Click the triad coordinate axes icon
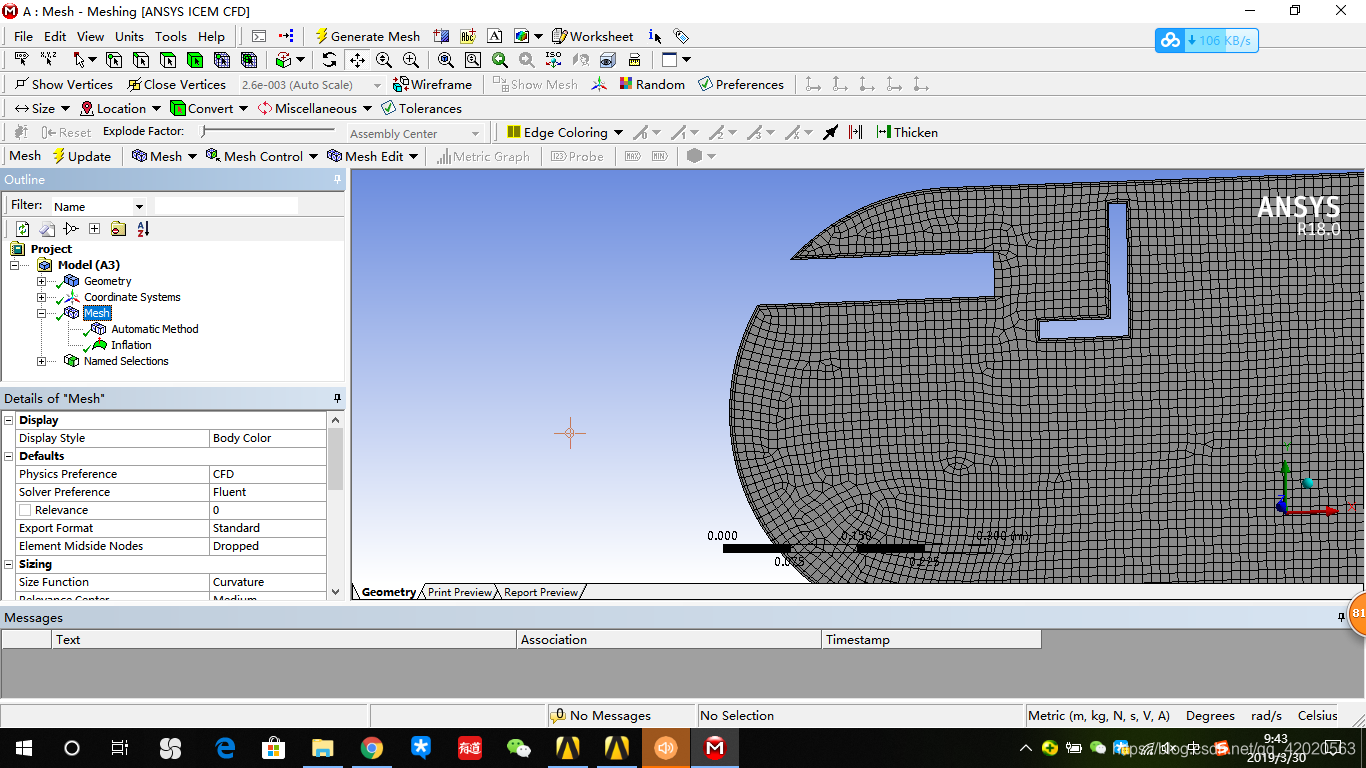The width and height of the screenshot is (1366, 768). point(599,84)
